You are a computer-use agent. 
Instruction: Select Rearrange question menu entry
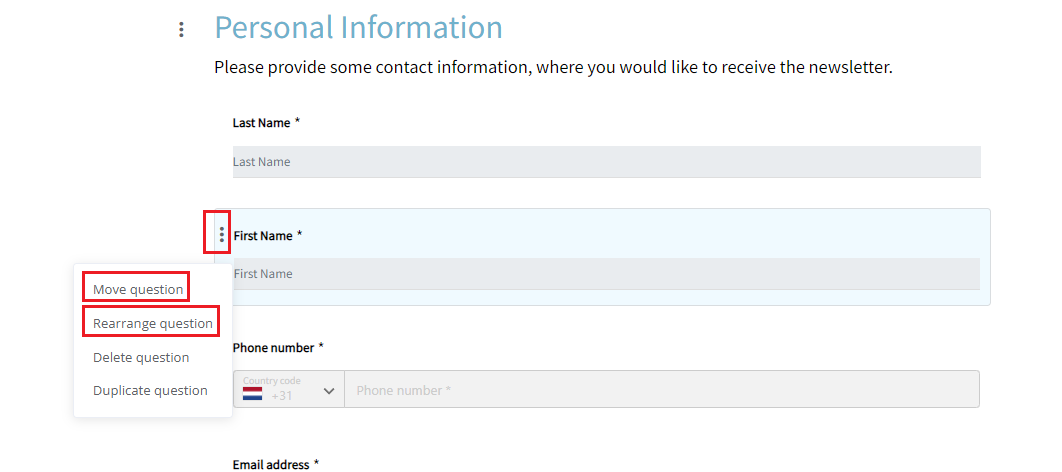(x=153, y=324)
